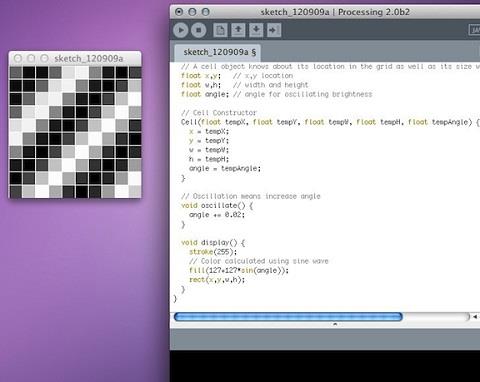Zoom the sketch_120909a output window

(44, 58)
